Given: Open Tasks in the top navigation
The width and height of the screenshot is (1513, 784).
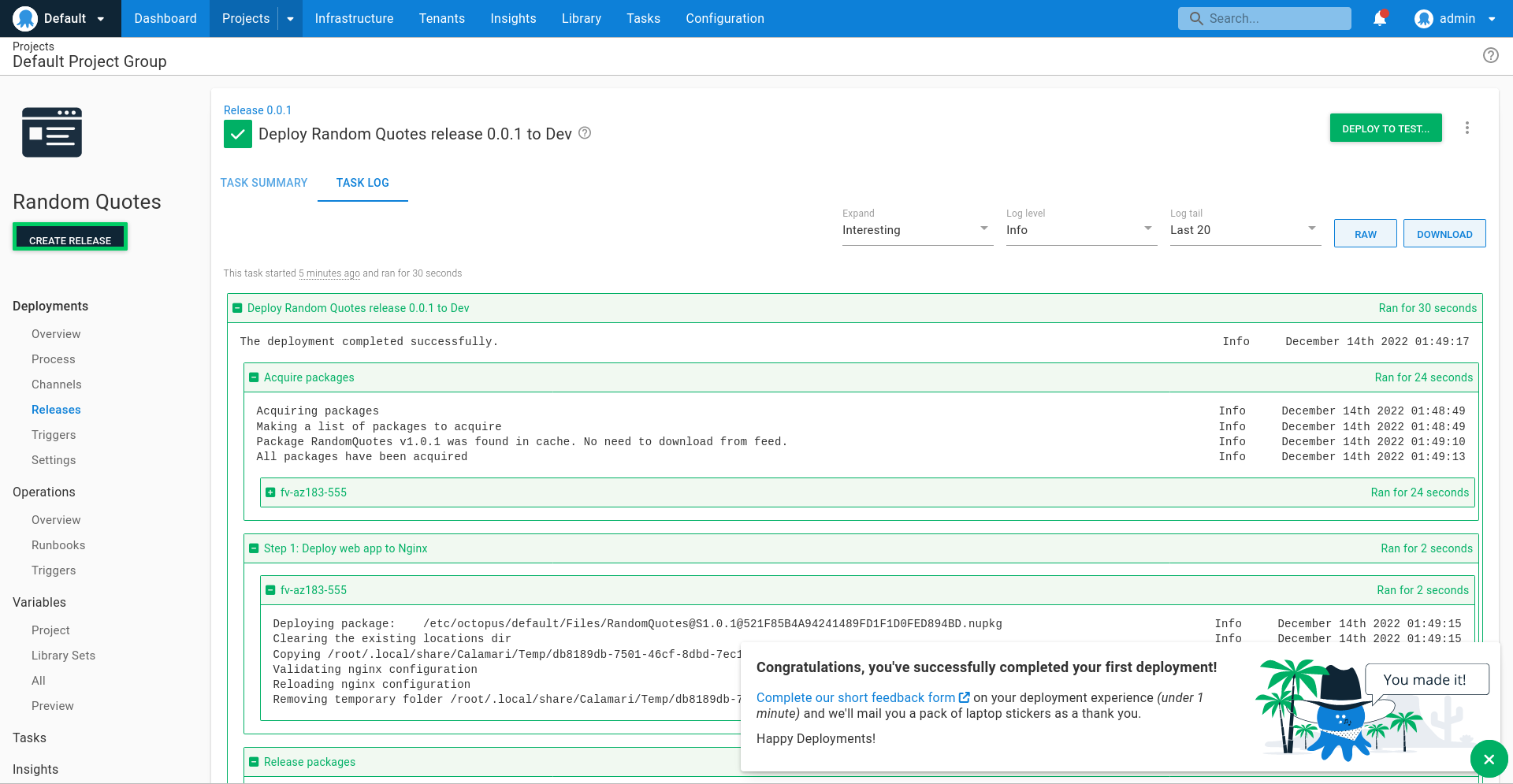Looking at the screenshot, I should [x=643, y=18].
